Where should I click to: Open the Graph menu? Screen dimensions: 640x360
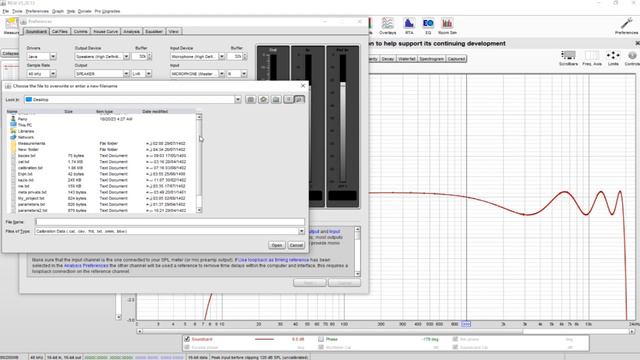click(58, 11)
